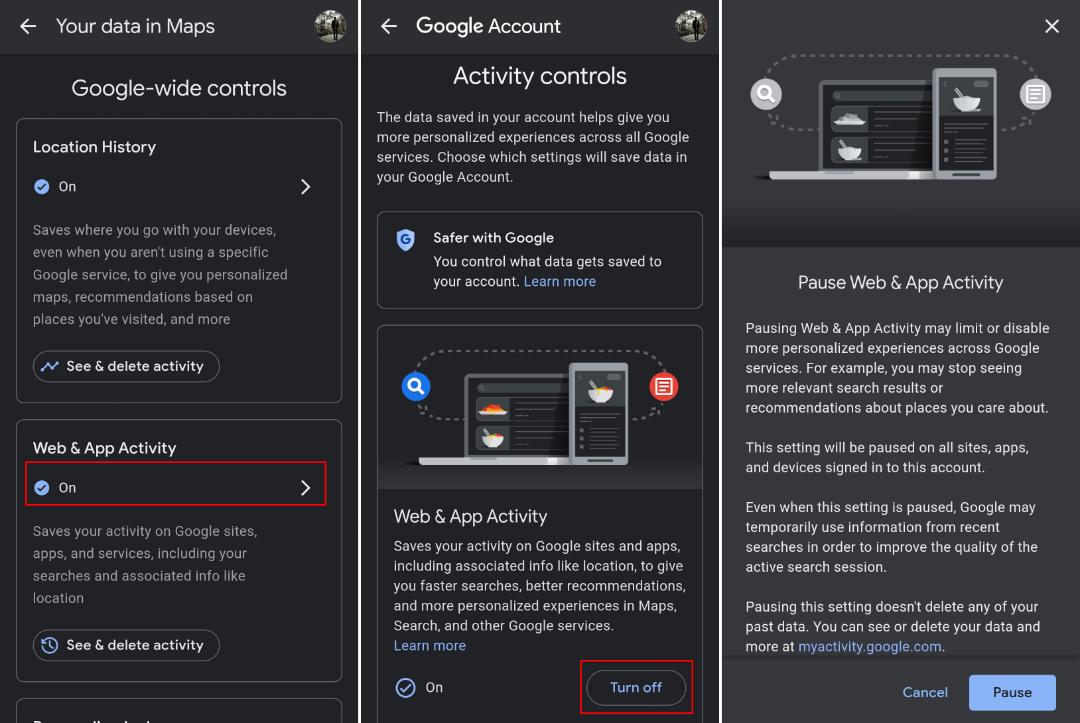Click the Web & App Activity On checkmark in Maps
Screen dimensions: 1080x723
(42, 488)
